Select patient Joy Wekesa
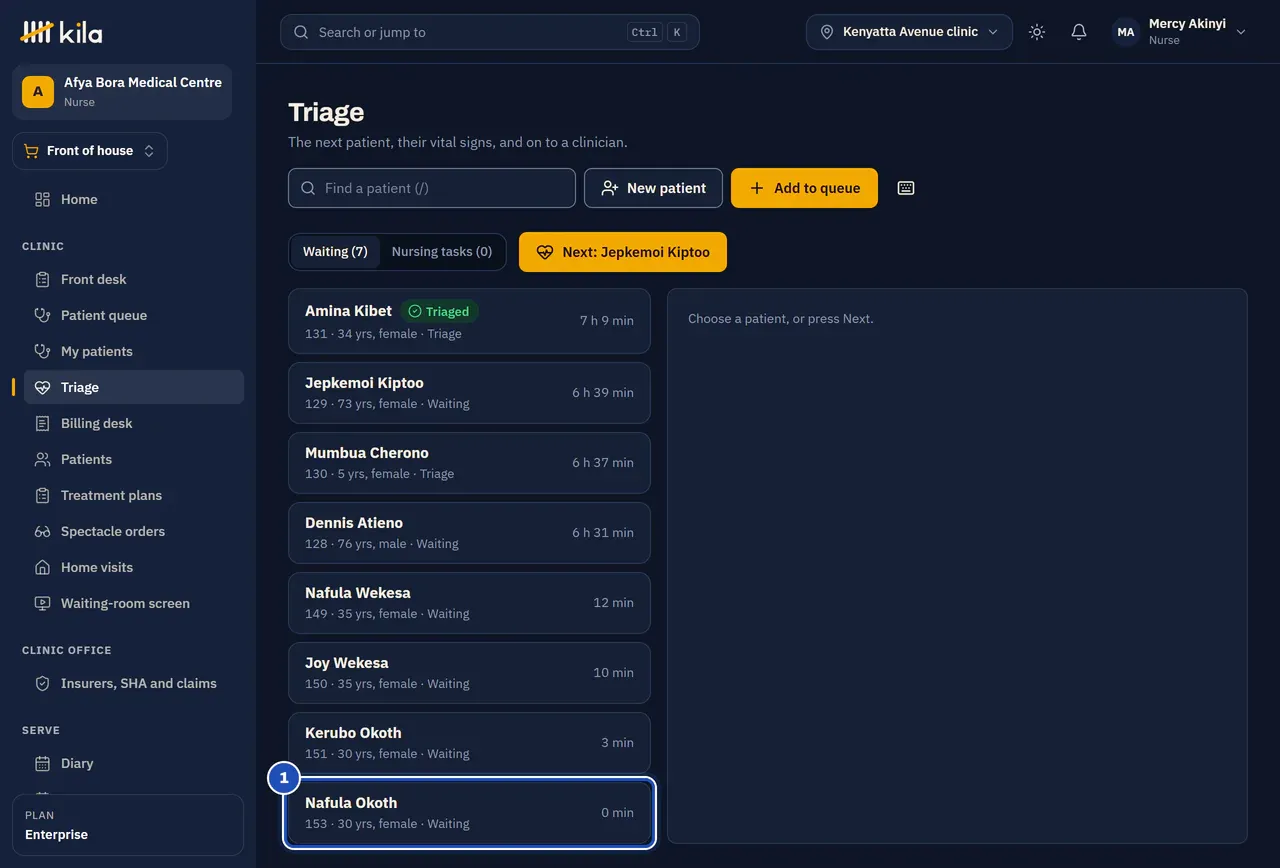 click(469, 673)
